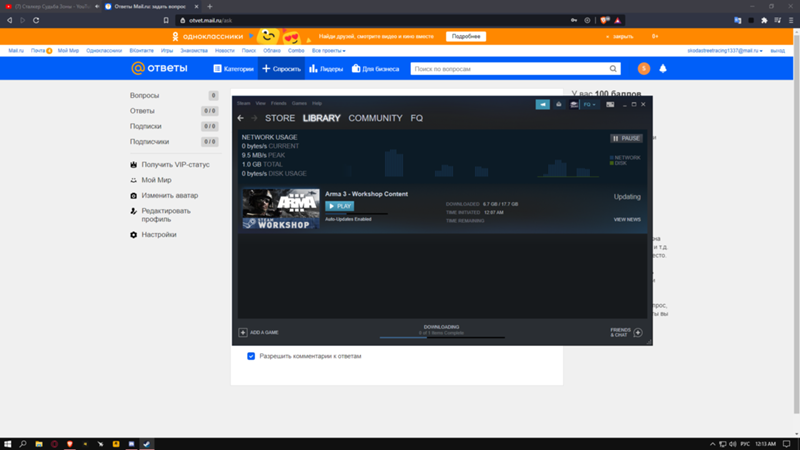Go back with Steam's back arrow
Screen dimensions: 800x450
tap(240, 118)
